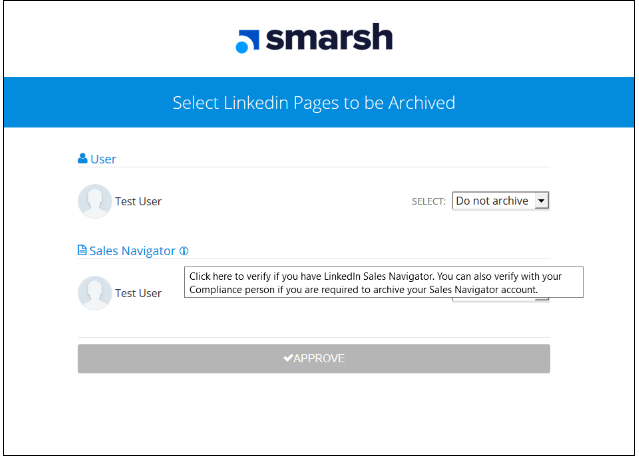Click the checkmark icon on Approve button
Screen dimensions: 639x459
[288, 358]
